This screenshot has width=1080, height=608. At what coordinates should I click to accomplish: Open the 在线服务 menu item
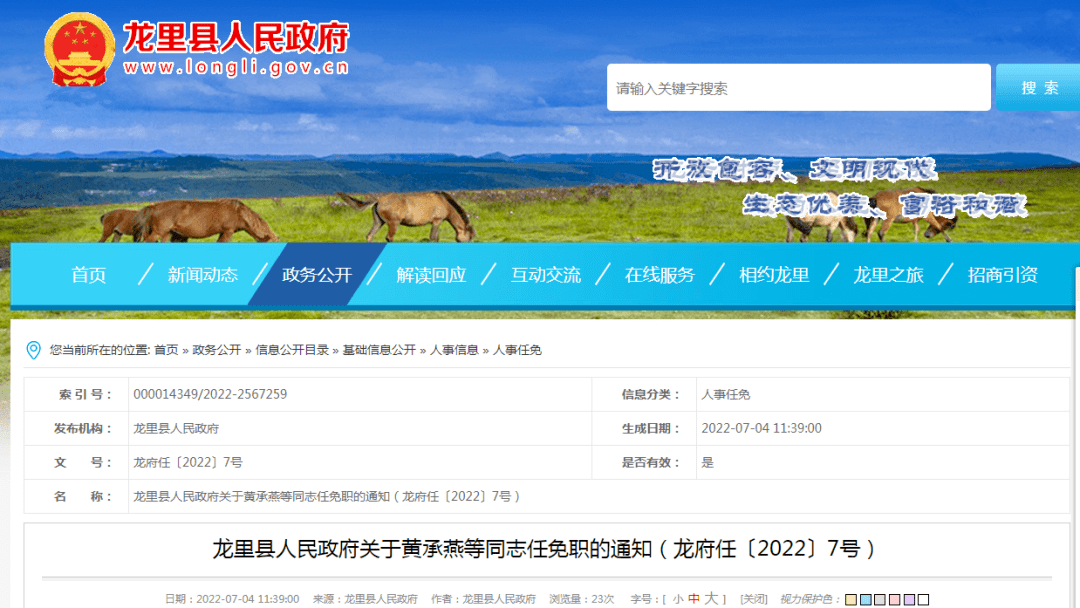pyautogui.click(x=659, y=275)
